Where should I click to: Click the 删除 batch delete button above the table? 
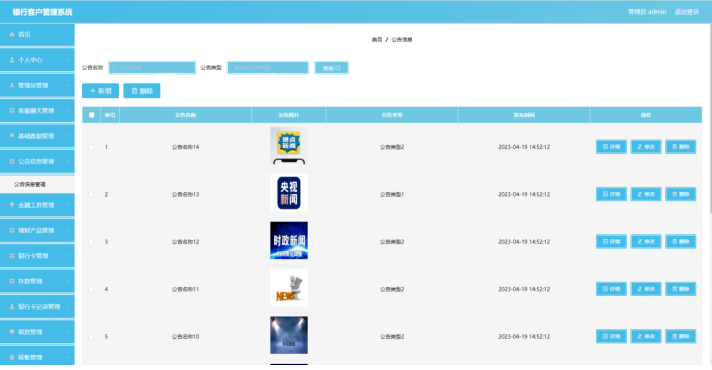[142, 91]
